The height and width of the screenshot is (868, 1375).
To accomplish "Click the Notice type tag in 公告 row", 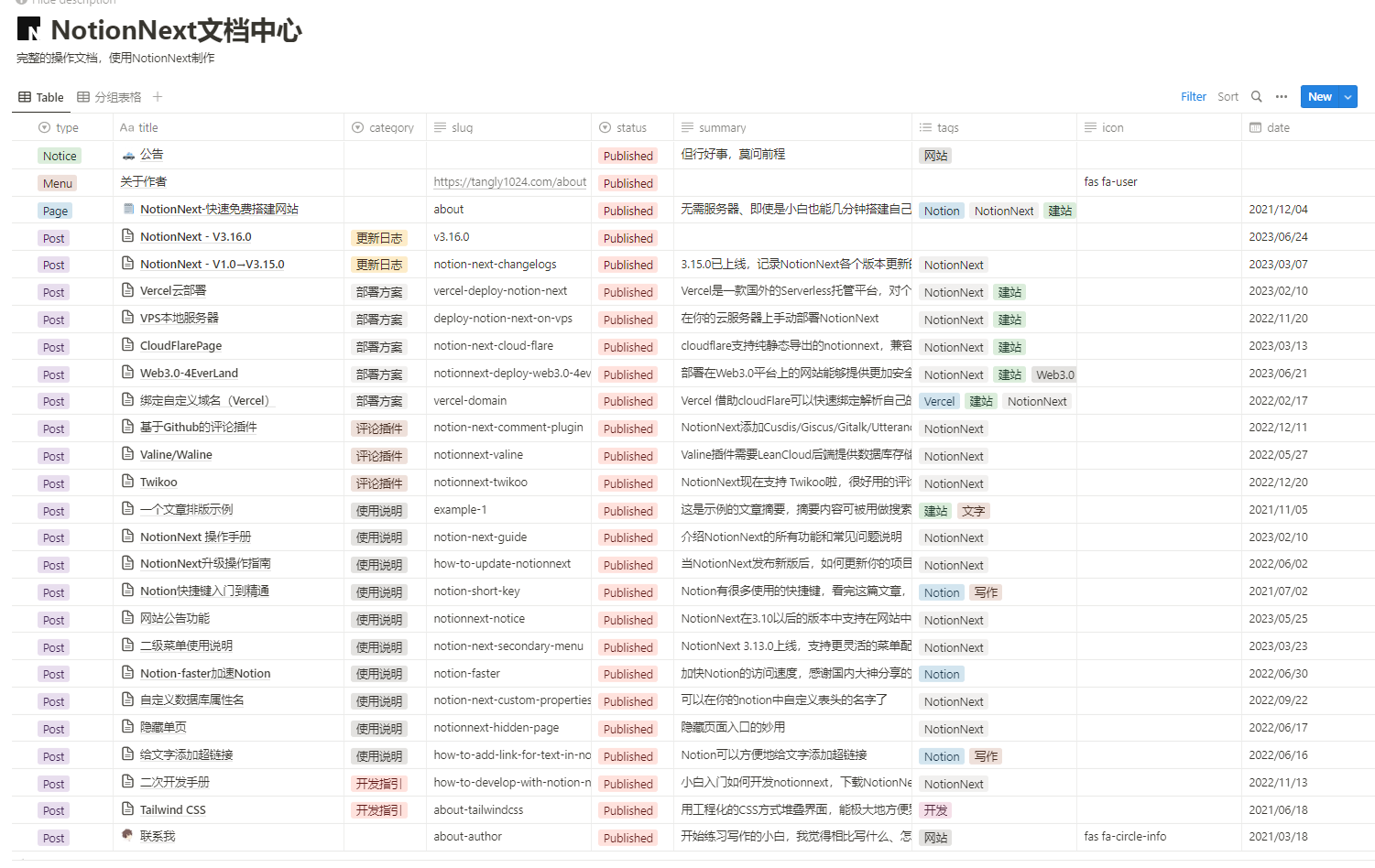I will pos(60,156).
